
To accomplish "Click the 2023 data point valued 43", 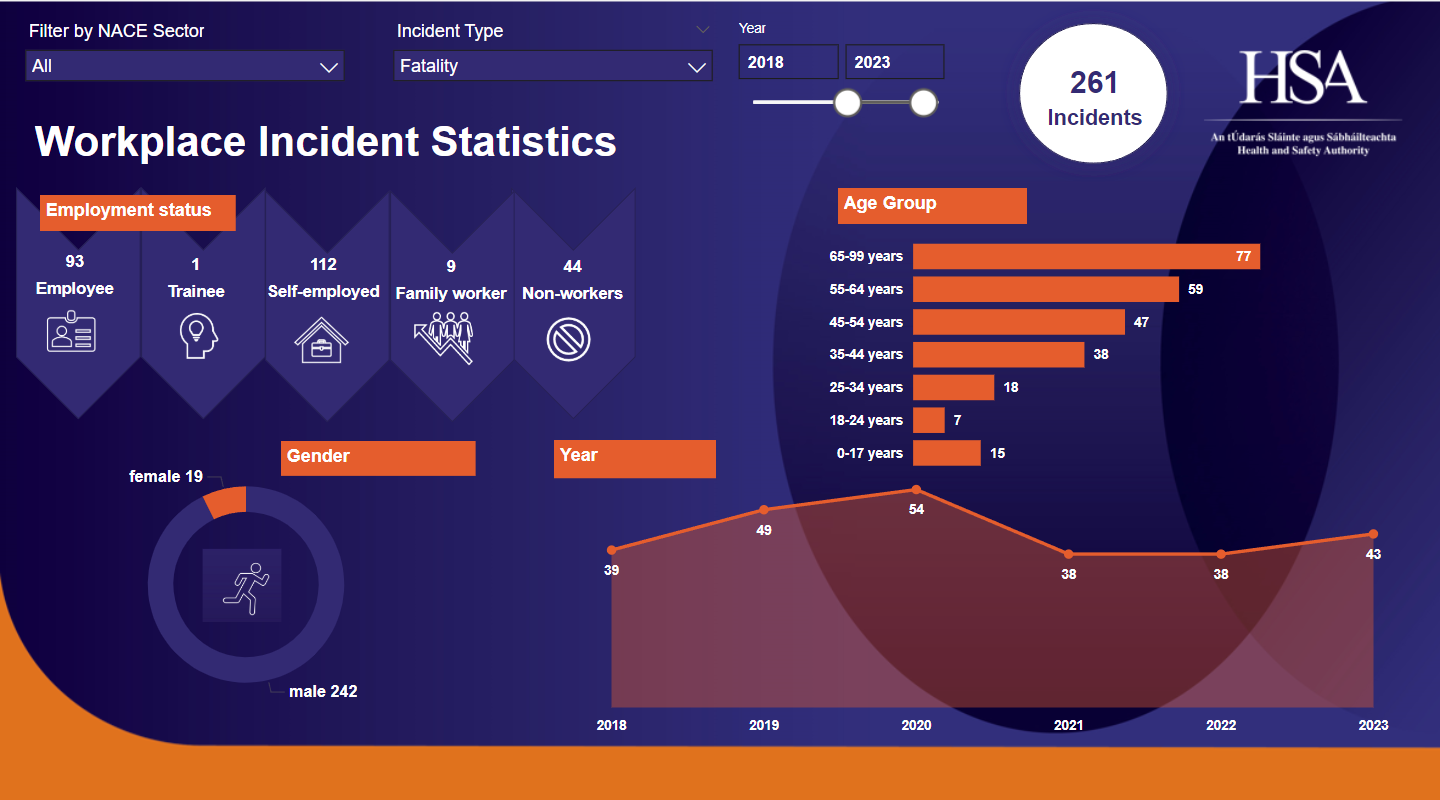I will tap(1373, 534).
